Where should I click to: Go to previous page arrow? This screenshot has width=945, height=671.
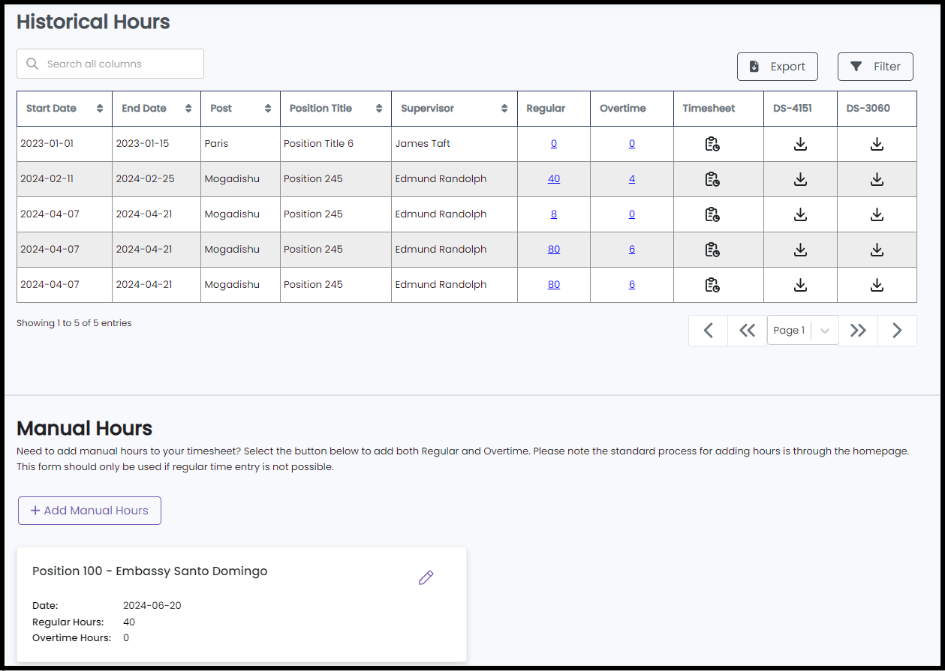(x=708, y=330)
